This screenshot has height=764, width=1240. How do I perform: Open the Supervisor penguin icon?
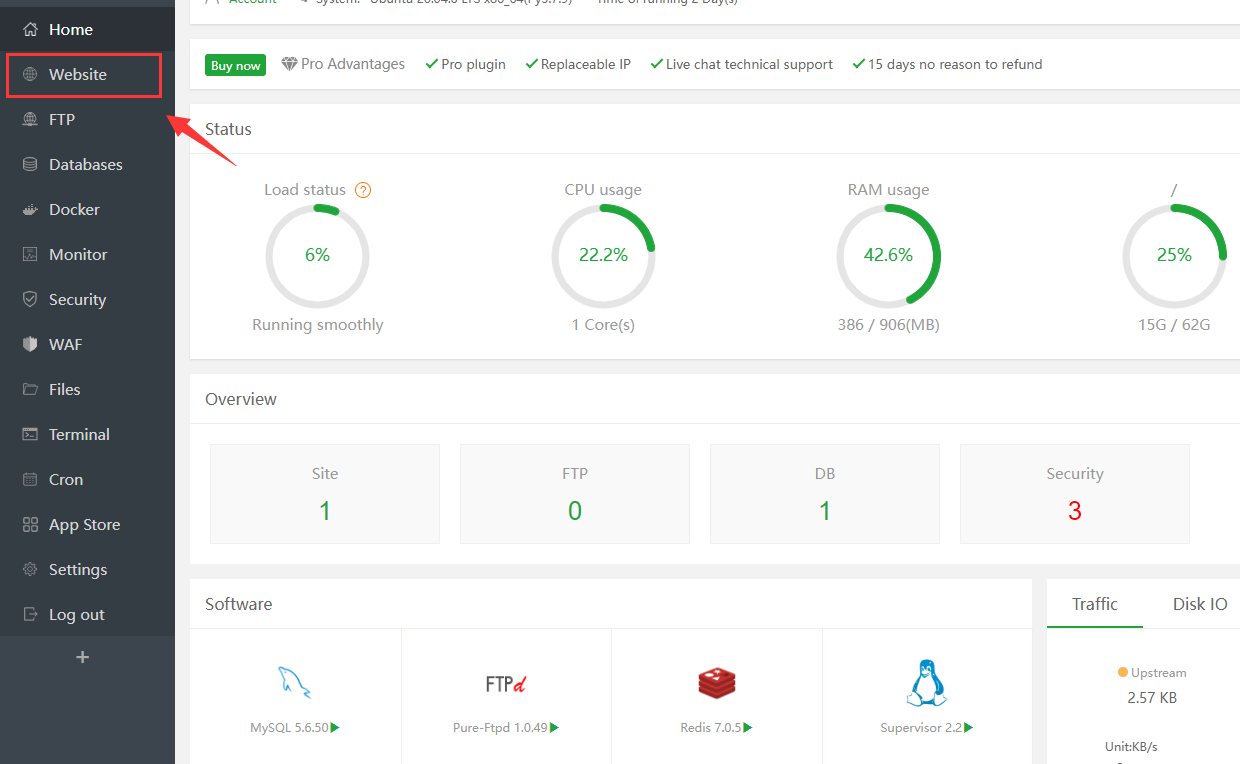pyautogui.click(x=926, y=684)
